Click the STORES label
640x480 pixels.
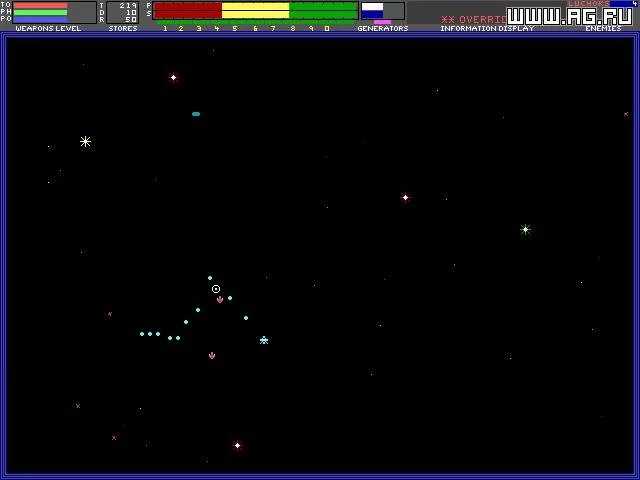(x=123, y=28)
